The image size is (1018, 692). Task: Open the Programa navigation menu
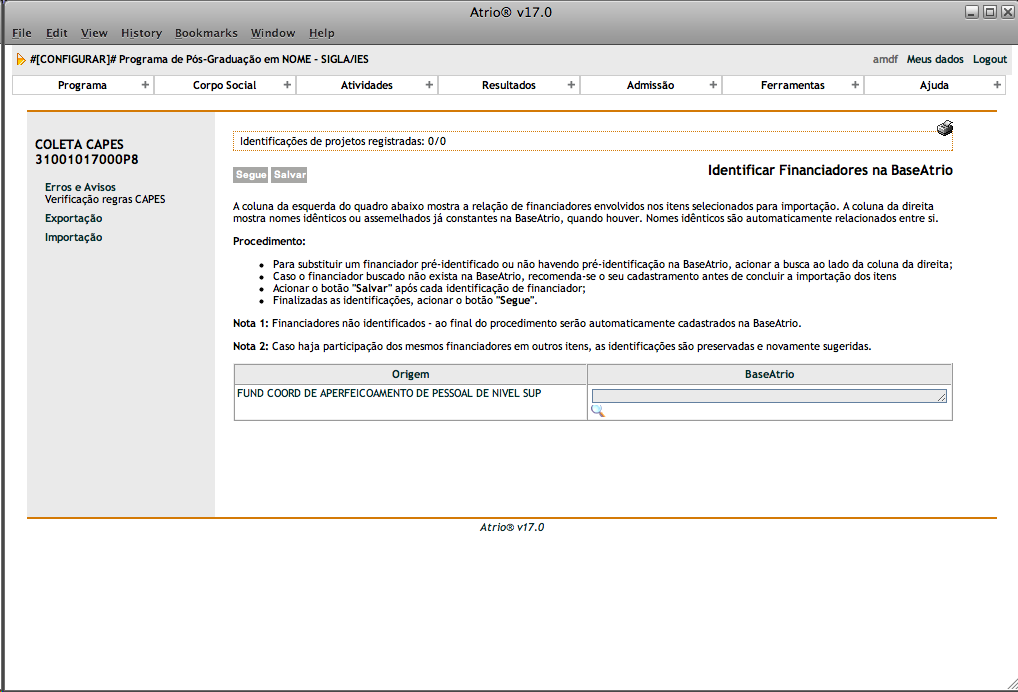pos(82,85)
